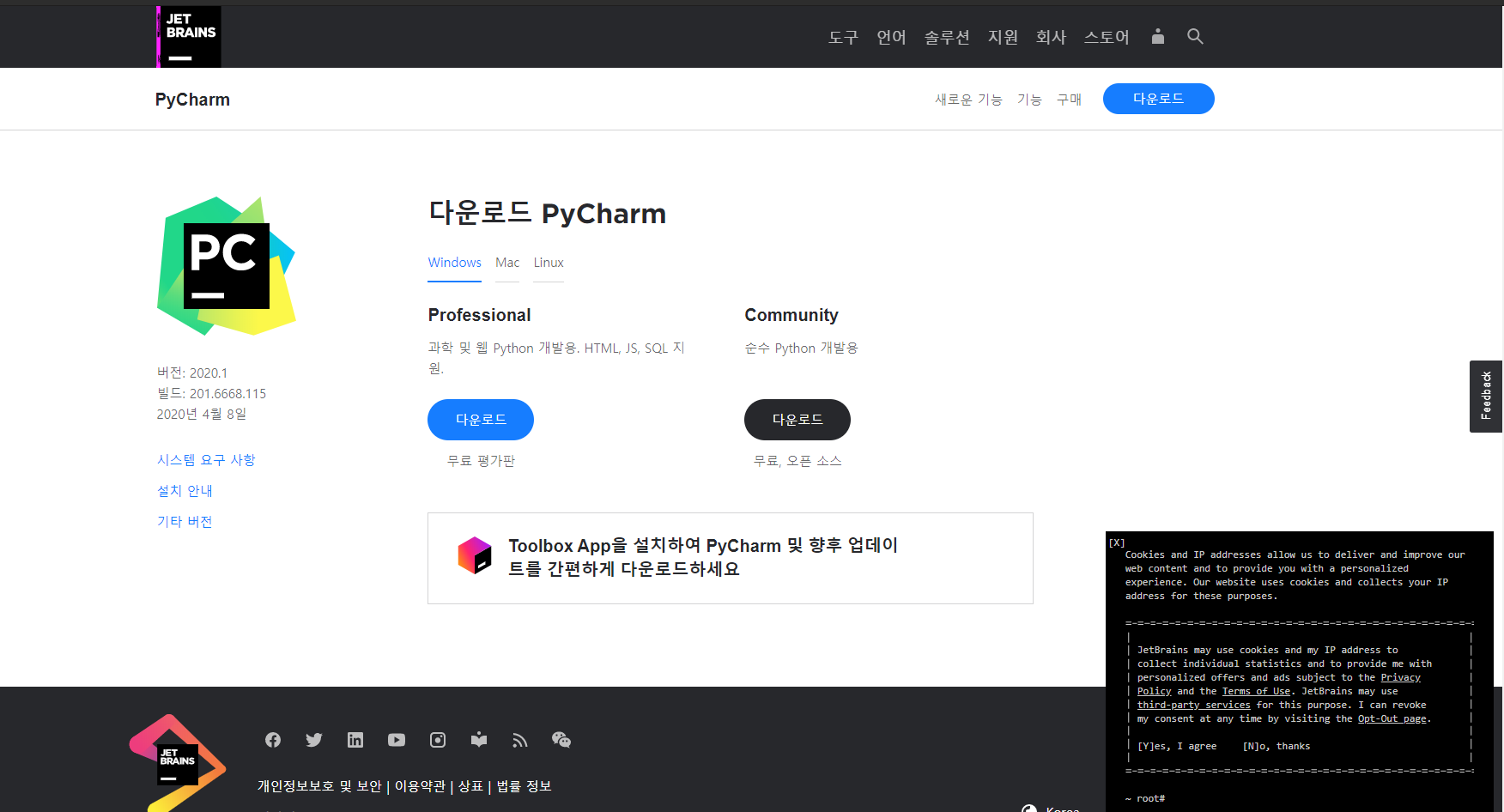The height and width of the screenshot is (812, 1504).
Task: Download PyCharm Community edition
Action: click(x=797, y=420)
